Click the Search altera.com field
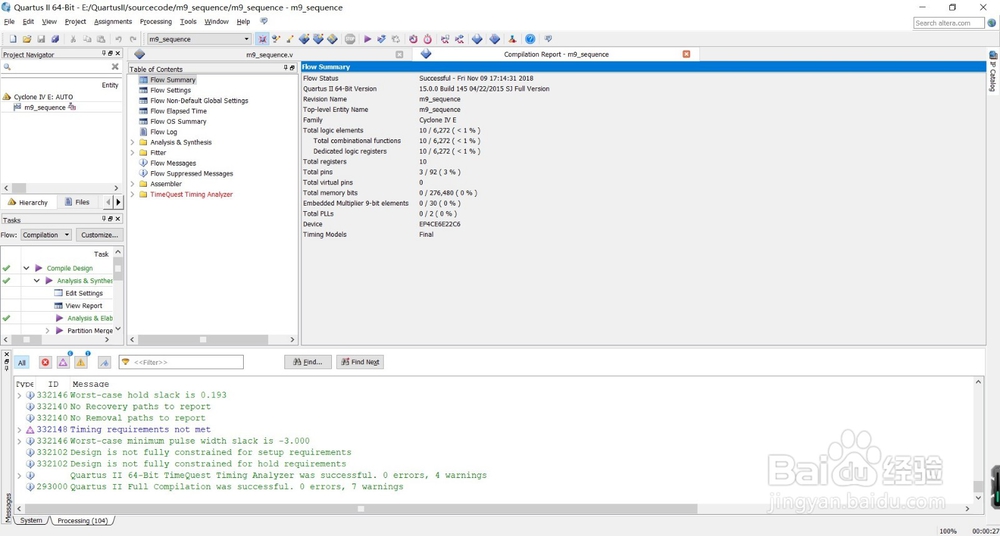 (x=948, y=23)
